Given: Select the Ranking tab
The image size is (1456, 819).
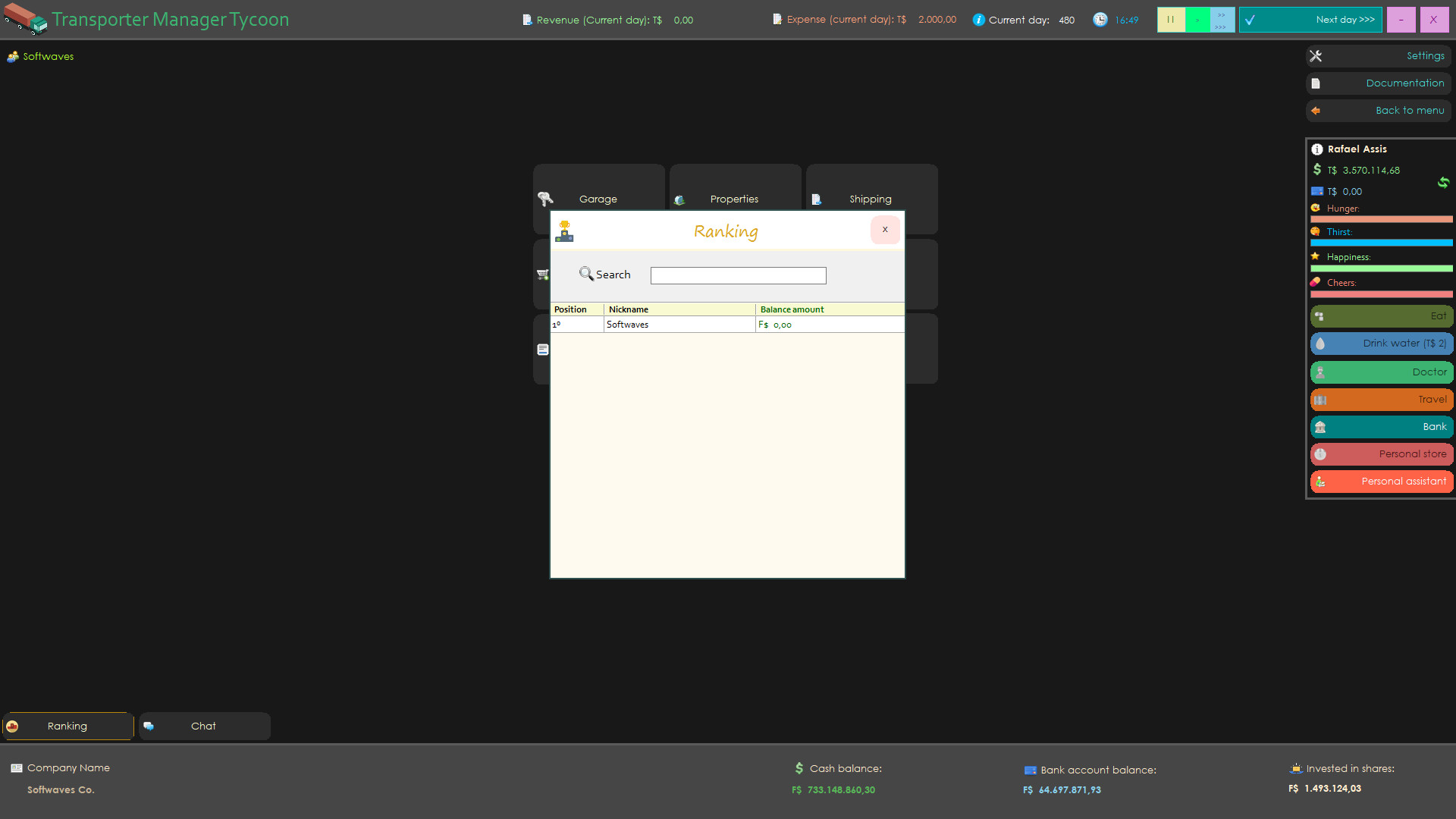Looking at the screenshot, I should (x=67, y=725).
